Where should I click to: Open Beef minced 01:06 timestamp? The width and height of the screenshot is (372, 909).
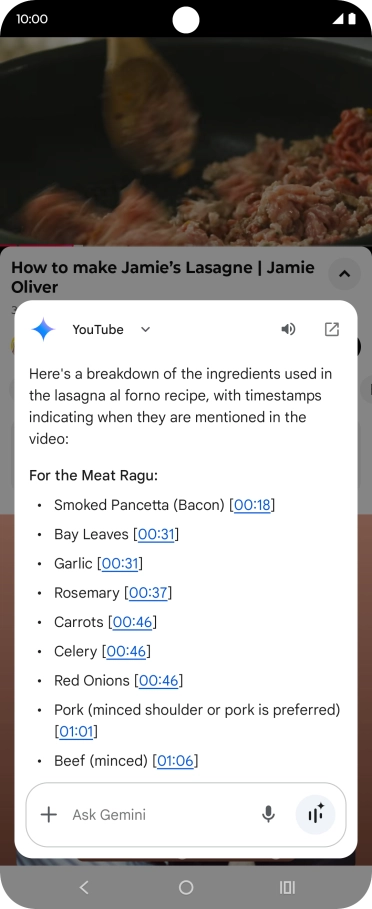175,761
